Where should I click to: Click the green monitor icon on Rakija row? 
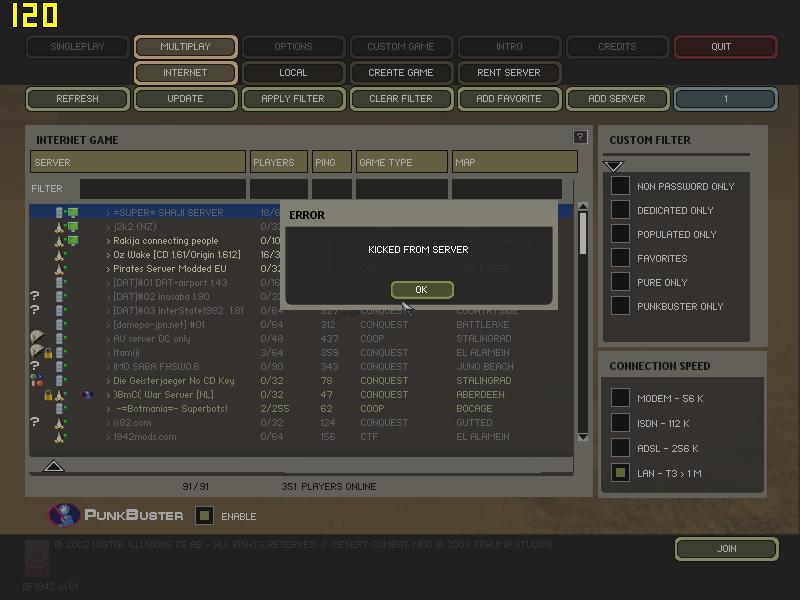73,240
